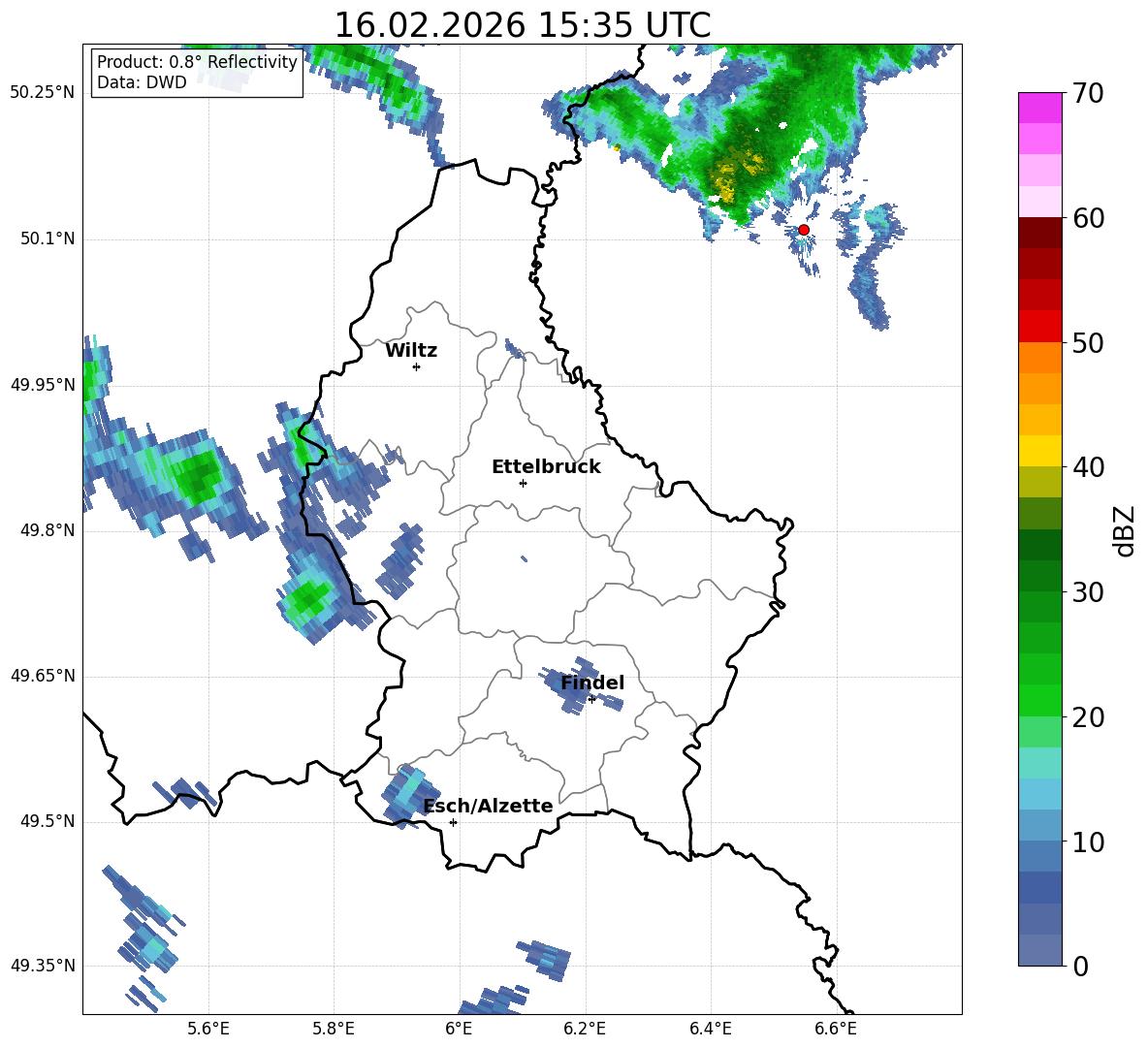Click the Esch/Alzette location cross marker
Viewport: 1148px width, 1048px height.
453,822
